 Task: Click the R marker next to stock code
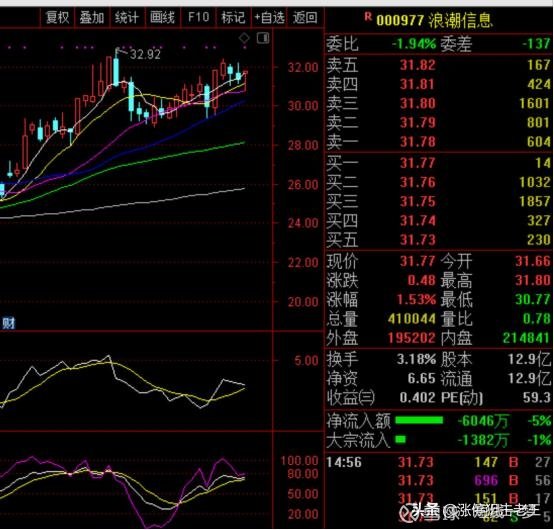pos(368,17)
